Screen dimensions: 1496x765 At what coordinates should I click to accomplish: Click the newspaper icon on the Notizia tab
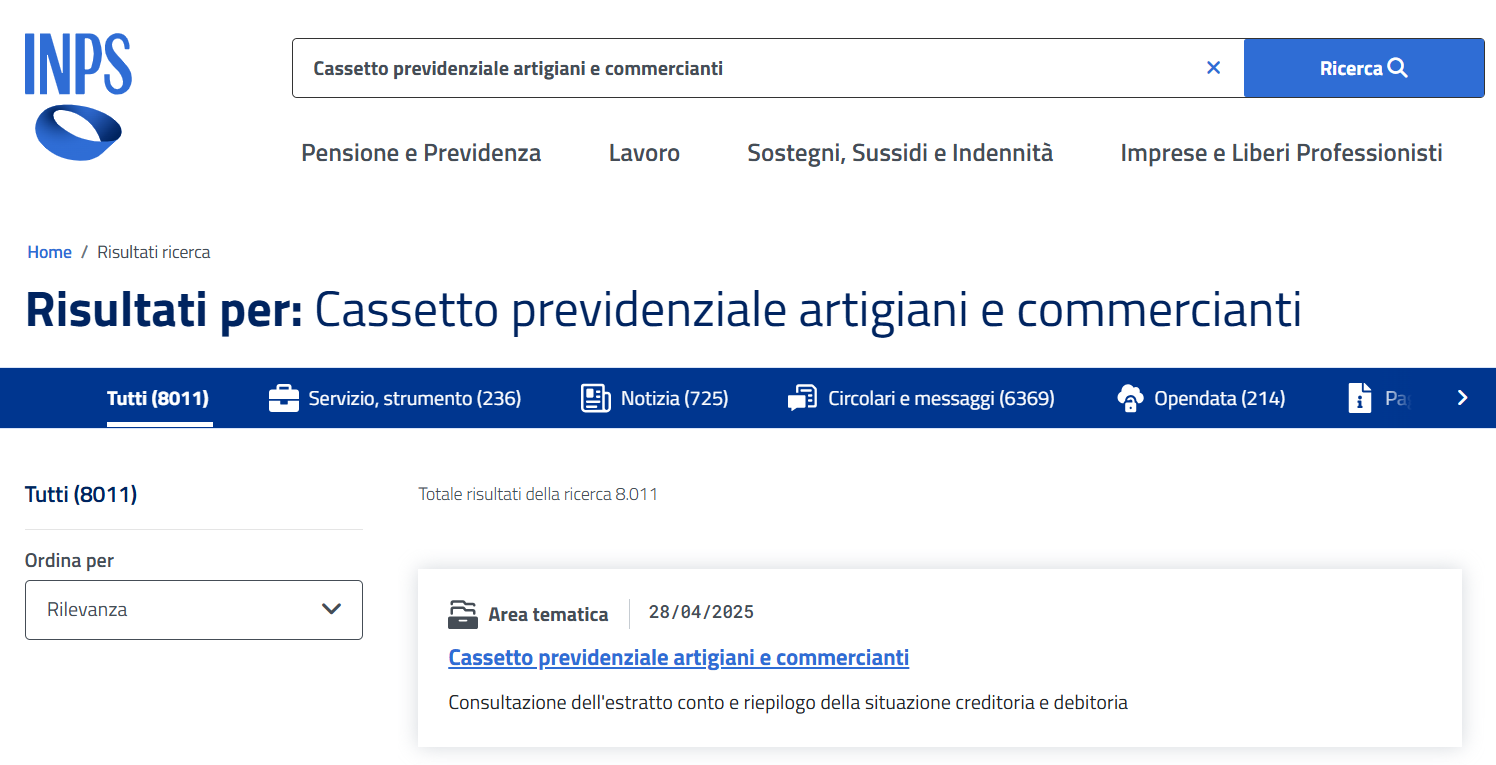click(596, 398)
